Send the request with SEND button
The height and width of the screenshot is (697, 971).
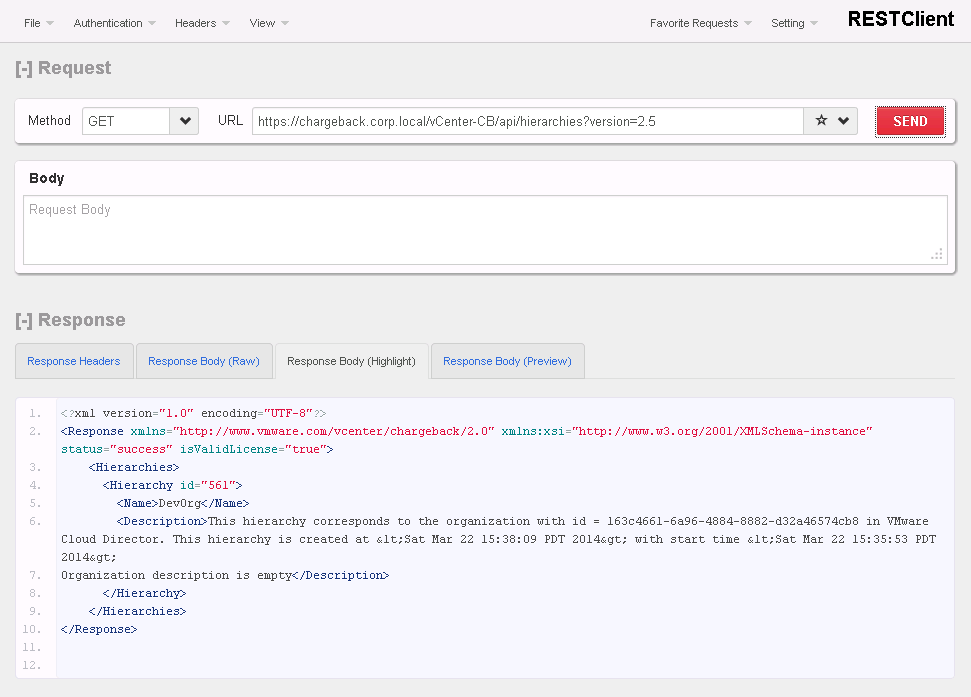point(910,121)
